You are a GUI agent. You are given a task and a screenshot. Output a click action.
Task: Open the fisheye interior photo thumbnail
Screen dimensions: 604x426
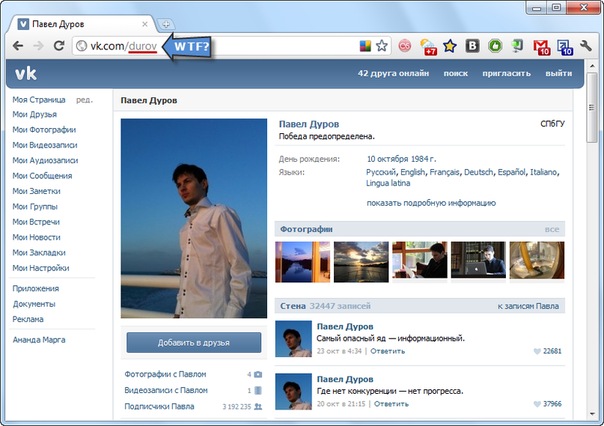[537, 260]
